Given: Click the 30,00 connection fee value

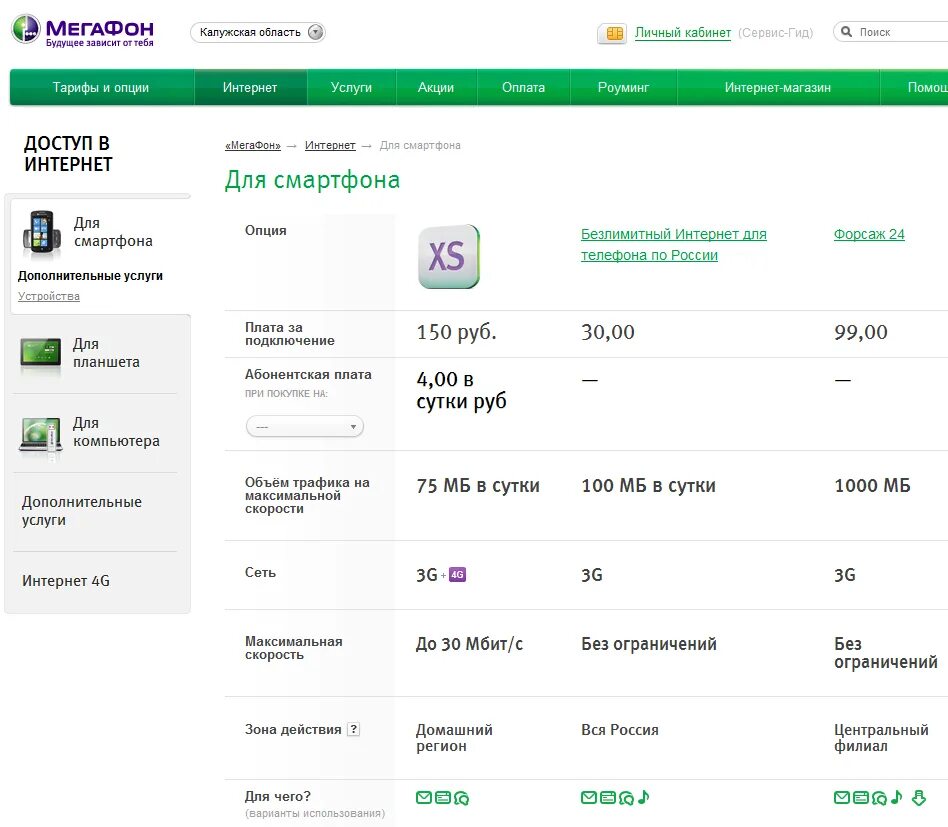Looking at the screenshot, I should (x=608, y=332).
